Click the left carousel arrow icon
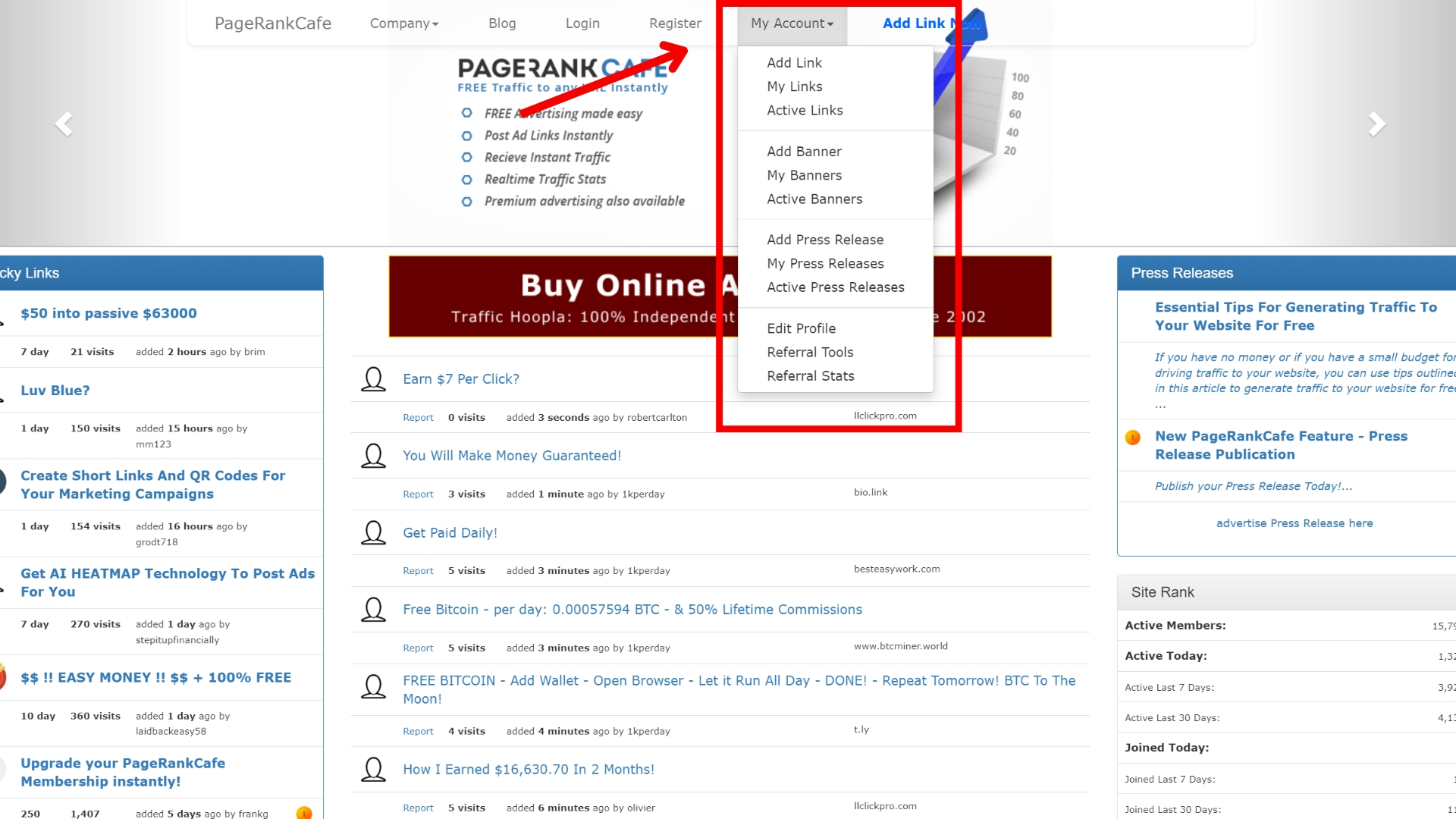The height and width of the screenshot is (819, 1456). click(x=63, y=124)
